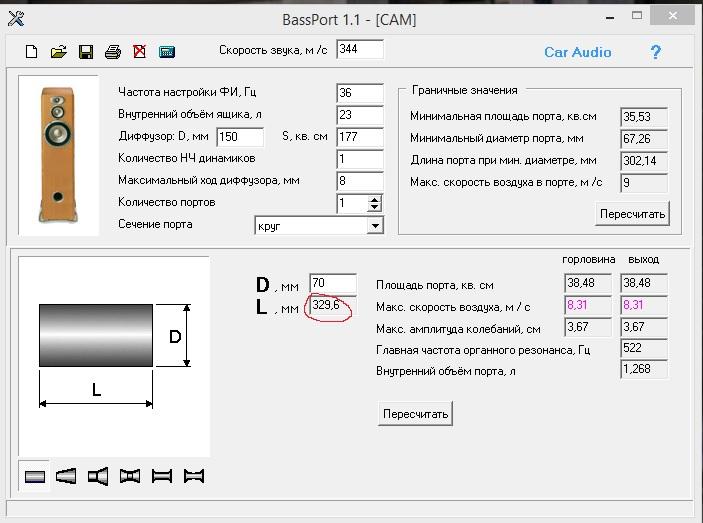Viewport: 703px width, 523px height.
Task: Focus the port length L field
Action: tap(330, 306)
